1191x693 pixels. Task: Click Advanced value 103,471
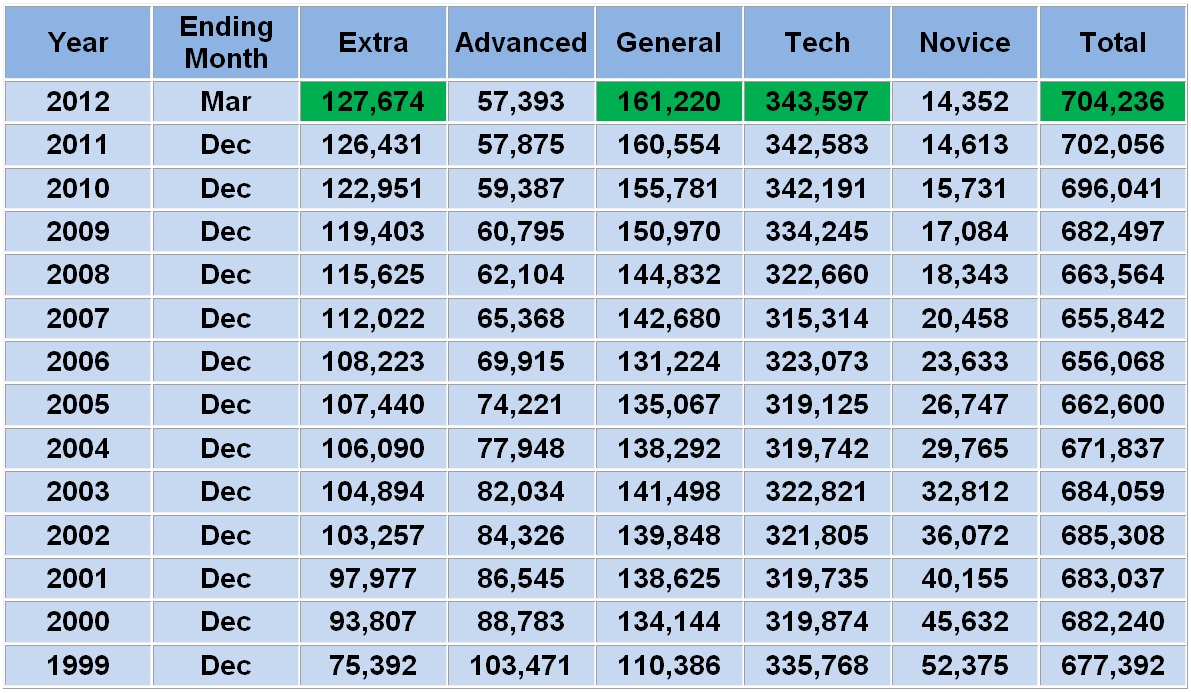click(521, 666)
